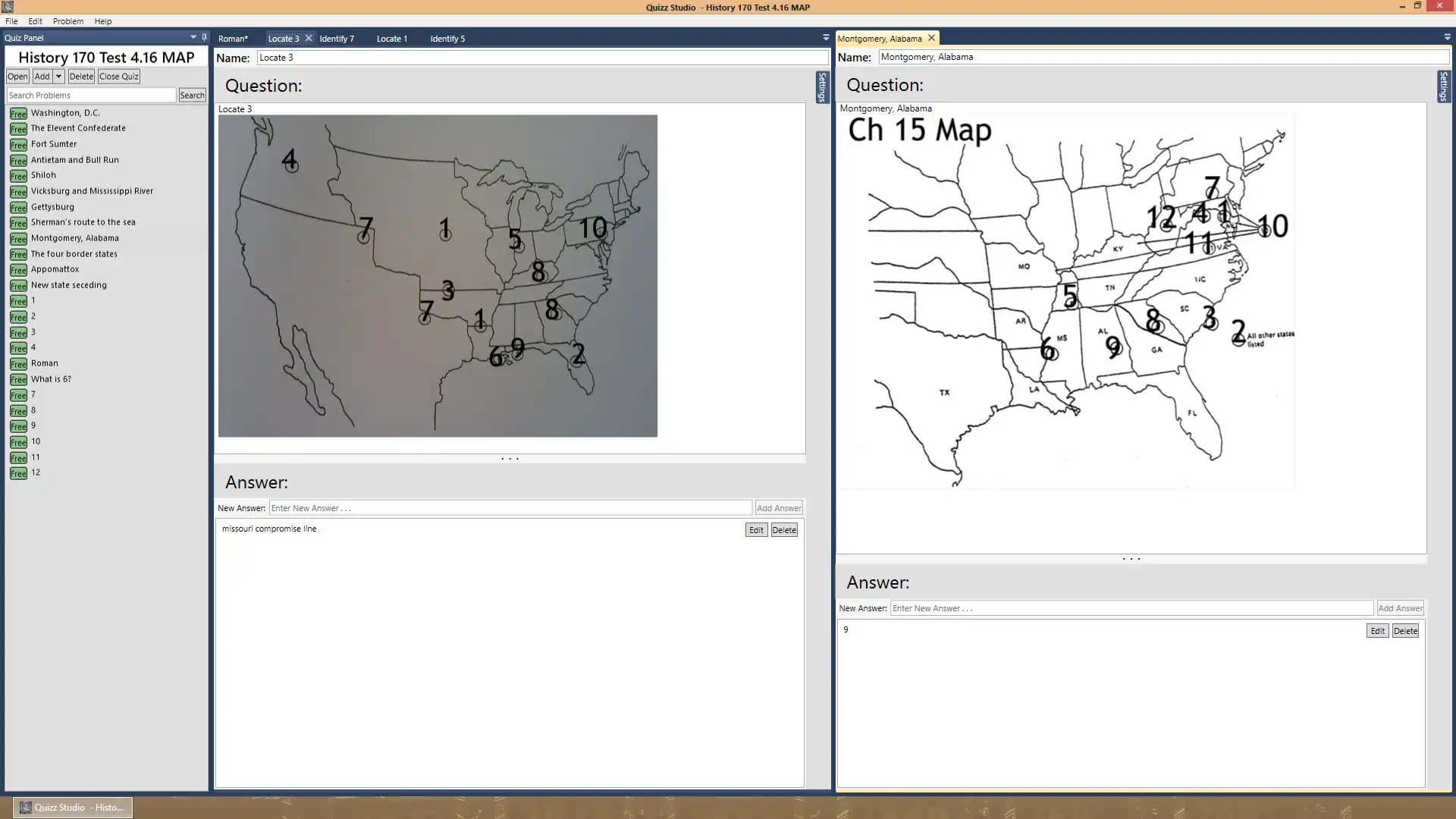Click the Delete button for answer value '9'
This screenshot has height=819, width=1456.
(x=1406, y=631)
